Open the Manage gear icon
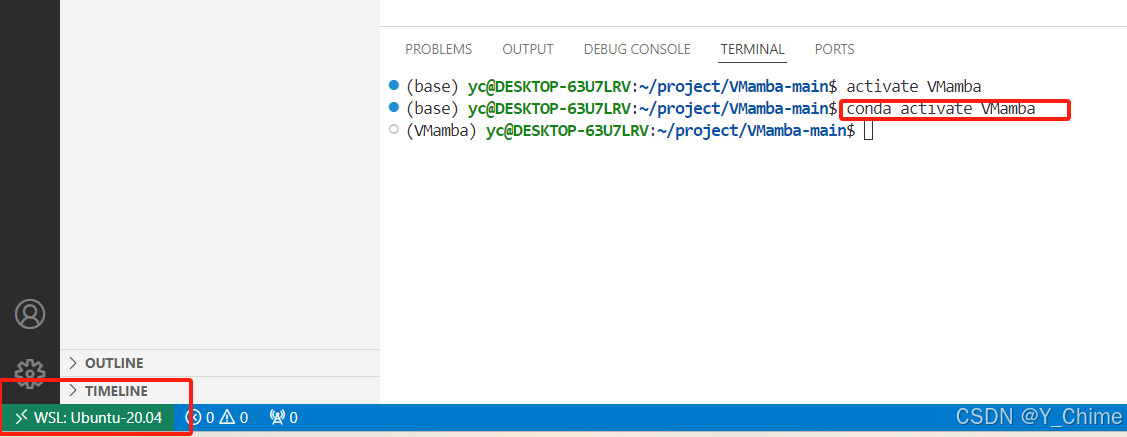The width and height of the screenshot is (1127, 437). [x=29, y=372]
